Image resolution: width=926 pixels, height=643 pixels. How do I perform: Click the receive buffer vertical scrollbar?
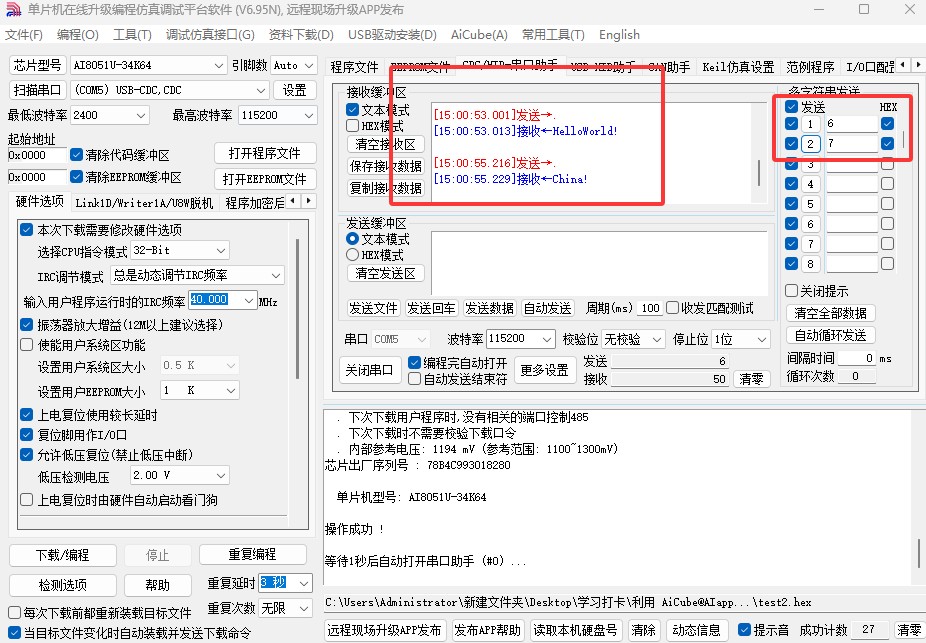(759, 172)
